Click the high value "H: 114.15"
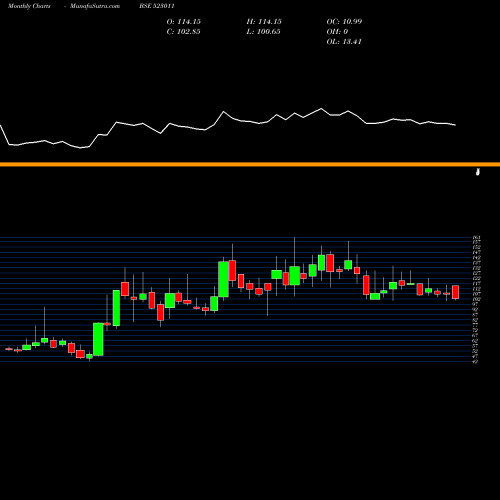The image size is (500, 500). pyautogui.click(x=264, y=22)
